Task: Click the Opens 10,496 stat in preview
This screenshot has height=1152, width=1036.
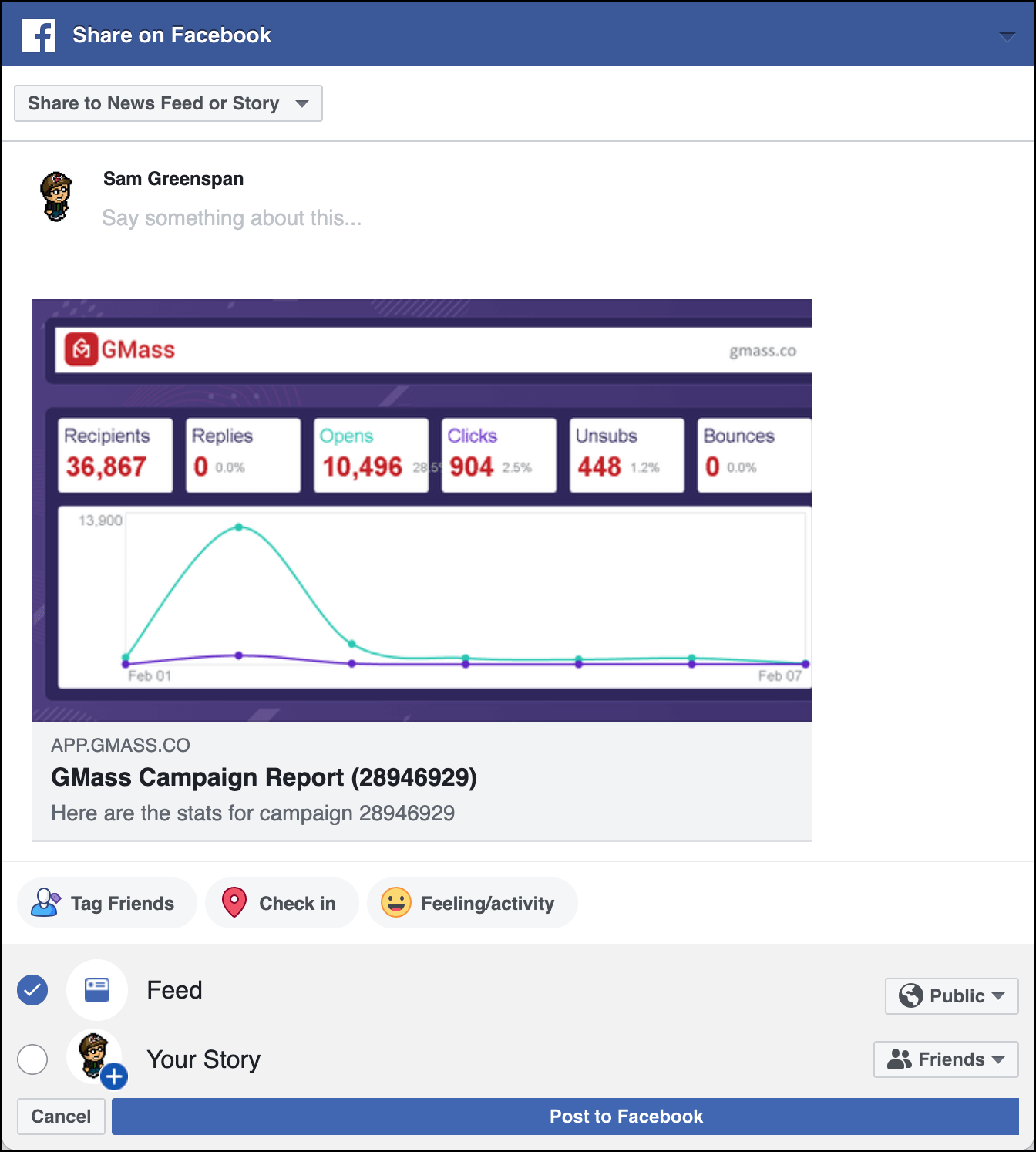Action: point(371,455)
